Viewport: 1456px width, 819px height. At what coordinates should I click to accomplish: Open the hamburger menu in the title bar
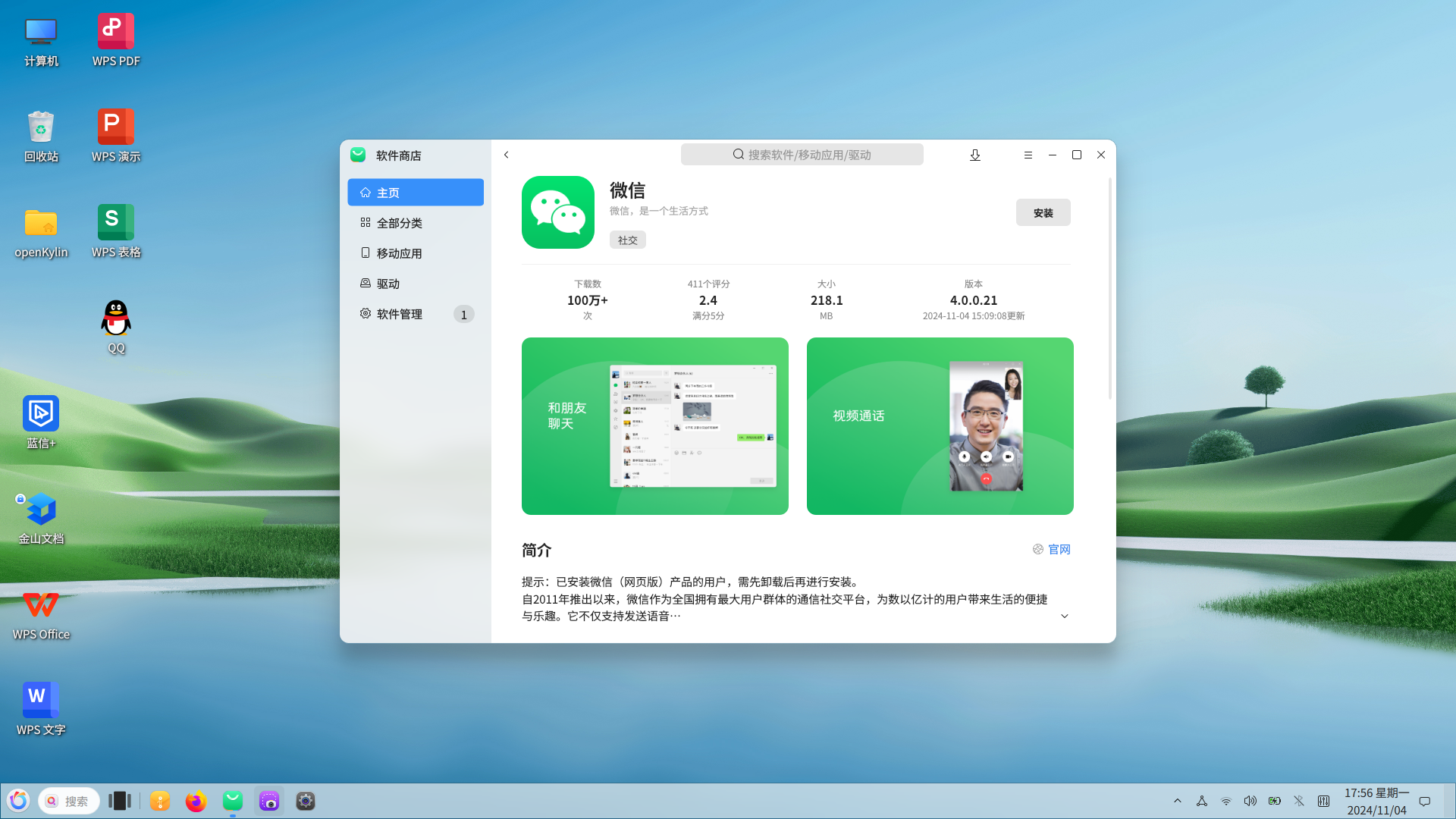click(1028, 155)
